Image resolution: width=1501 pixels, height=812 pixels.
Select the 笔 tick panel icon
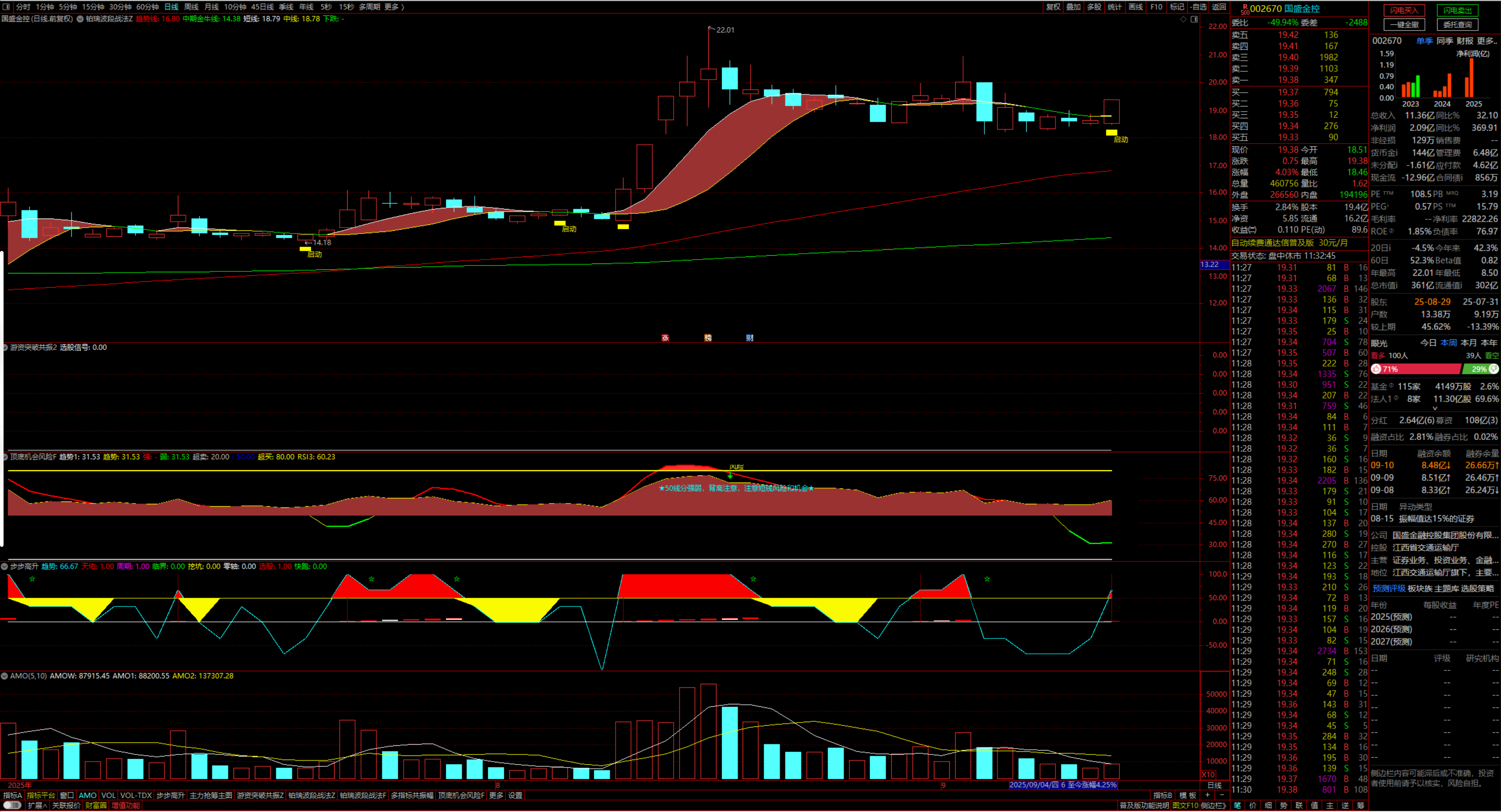(1237, 806)
